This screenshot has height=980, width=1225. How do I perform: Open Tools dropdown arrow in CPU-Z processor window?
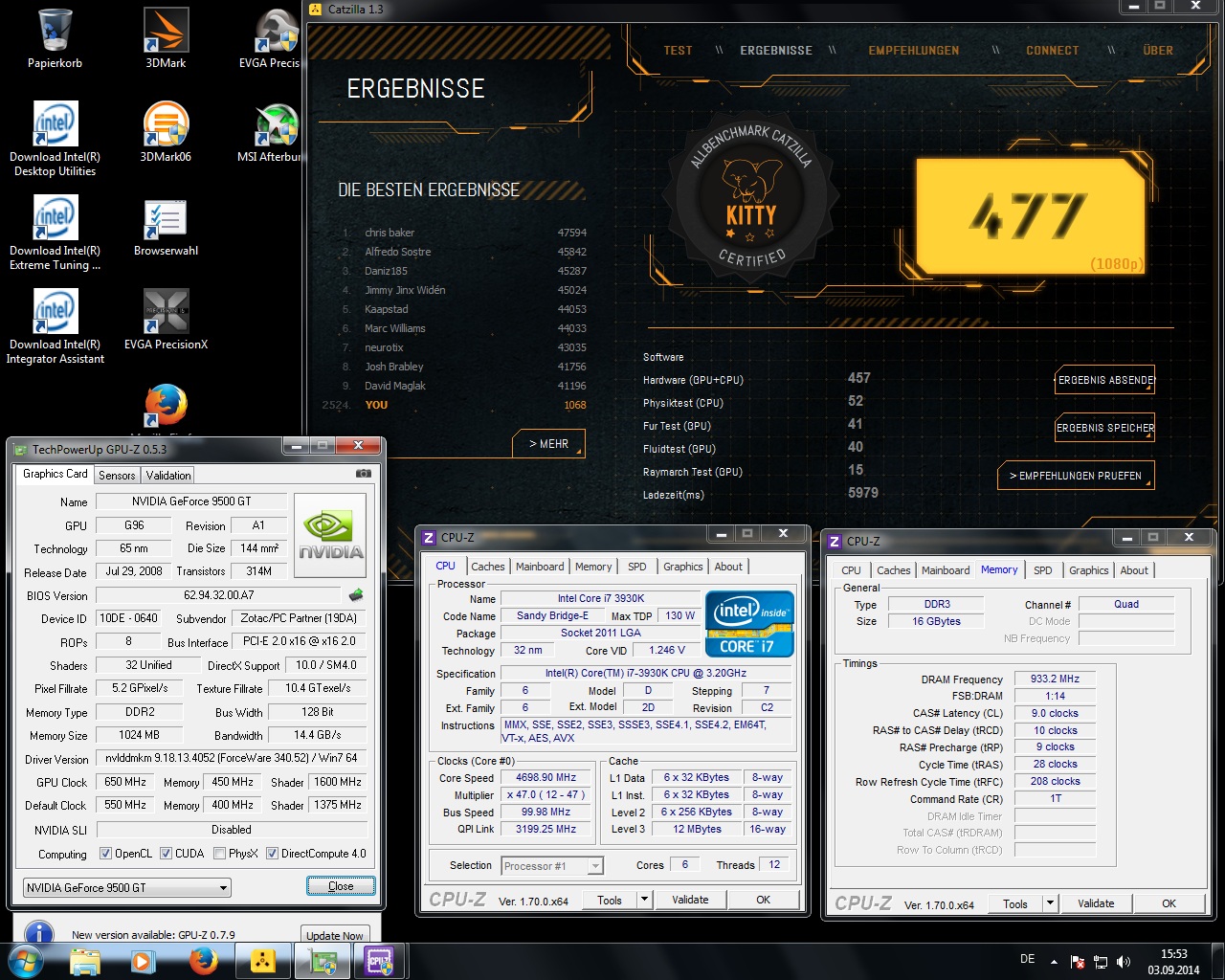click(x=644, y=900)
